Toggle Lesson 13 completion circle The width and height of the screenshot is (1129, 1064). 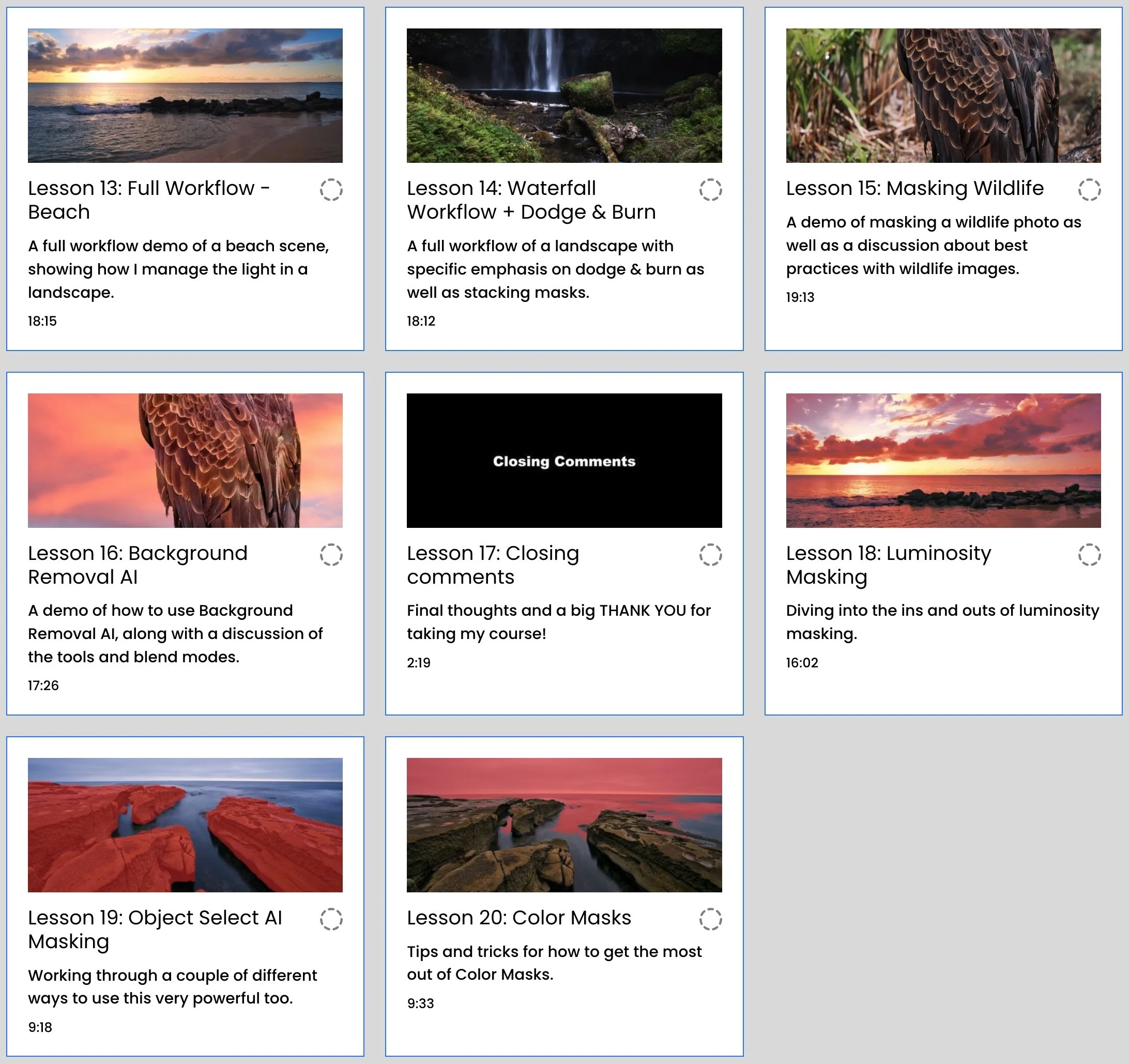coord(331,190)
